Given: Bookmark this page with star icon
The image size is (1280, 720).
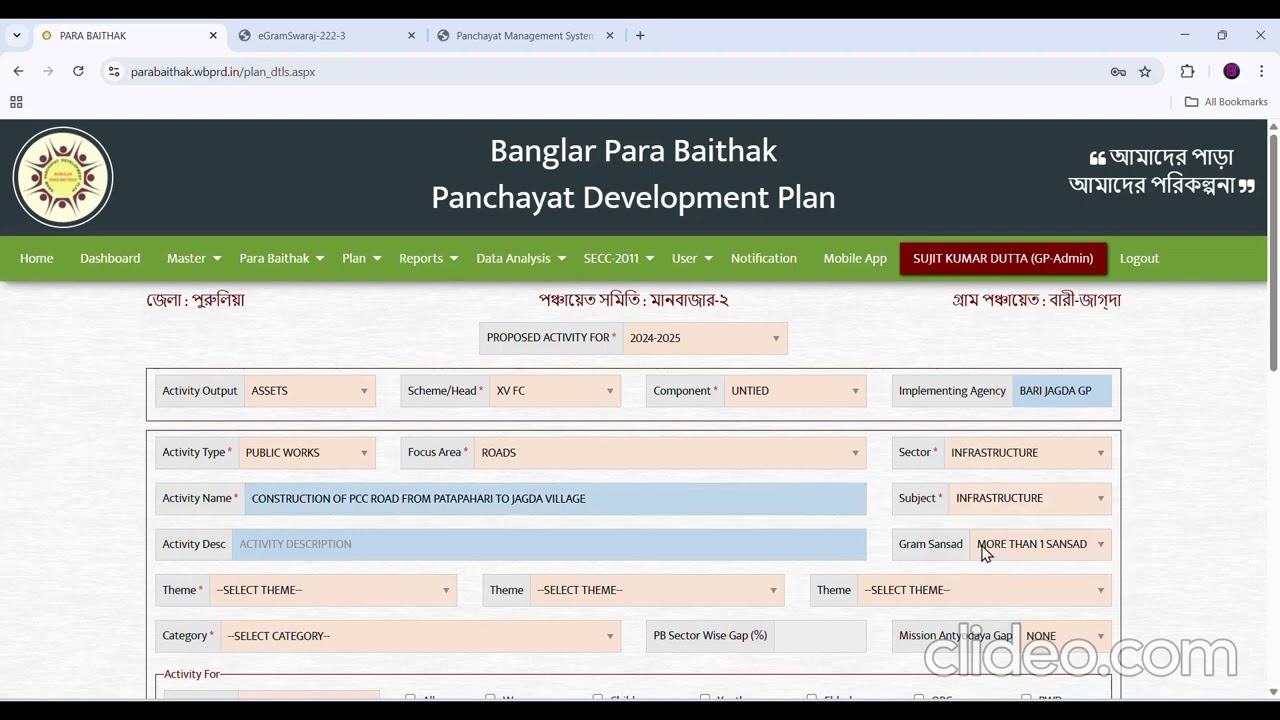Looking at the screenshot, I should (1145, 72).
